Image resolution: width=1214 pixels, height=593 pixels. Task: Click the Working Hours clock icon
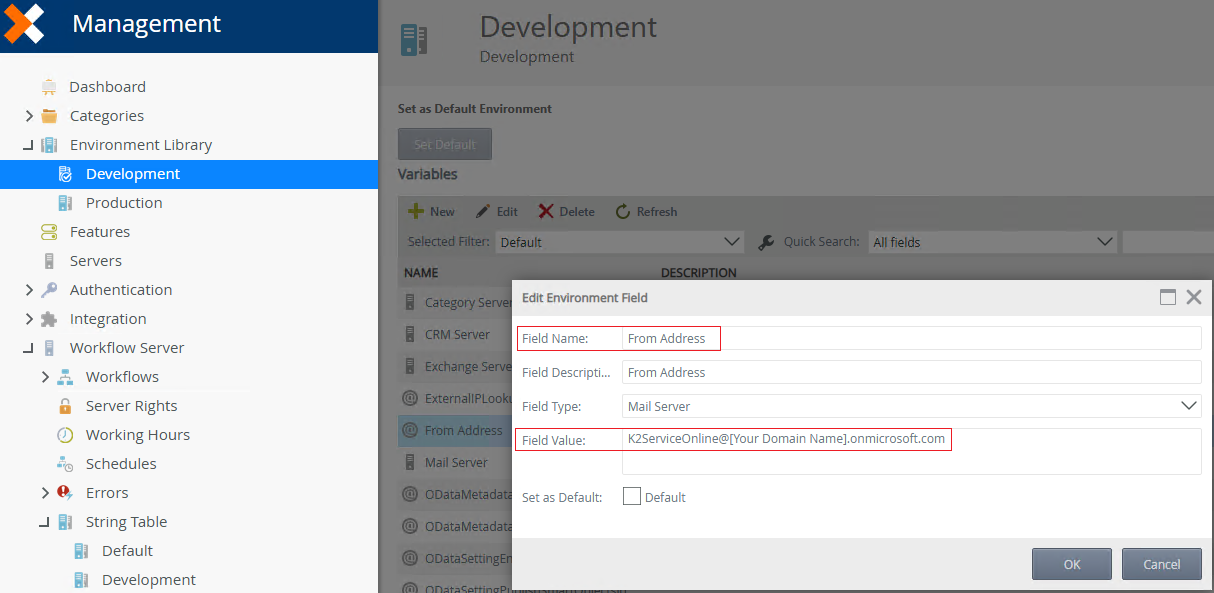pyautogui.click(x=65, y=435)
